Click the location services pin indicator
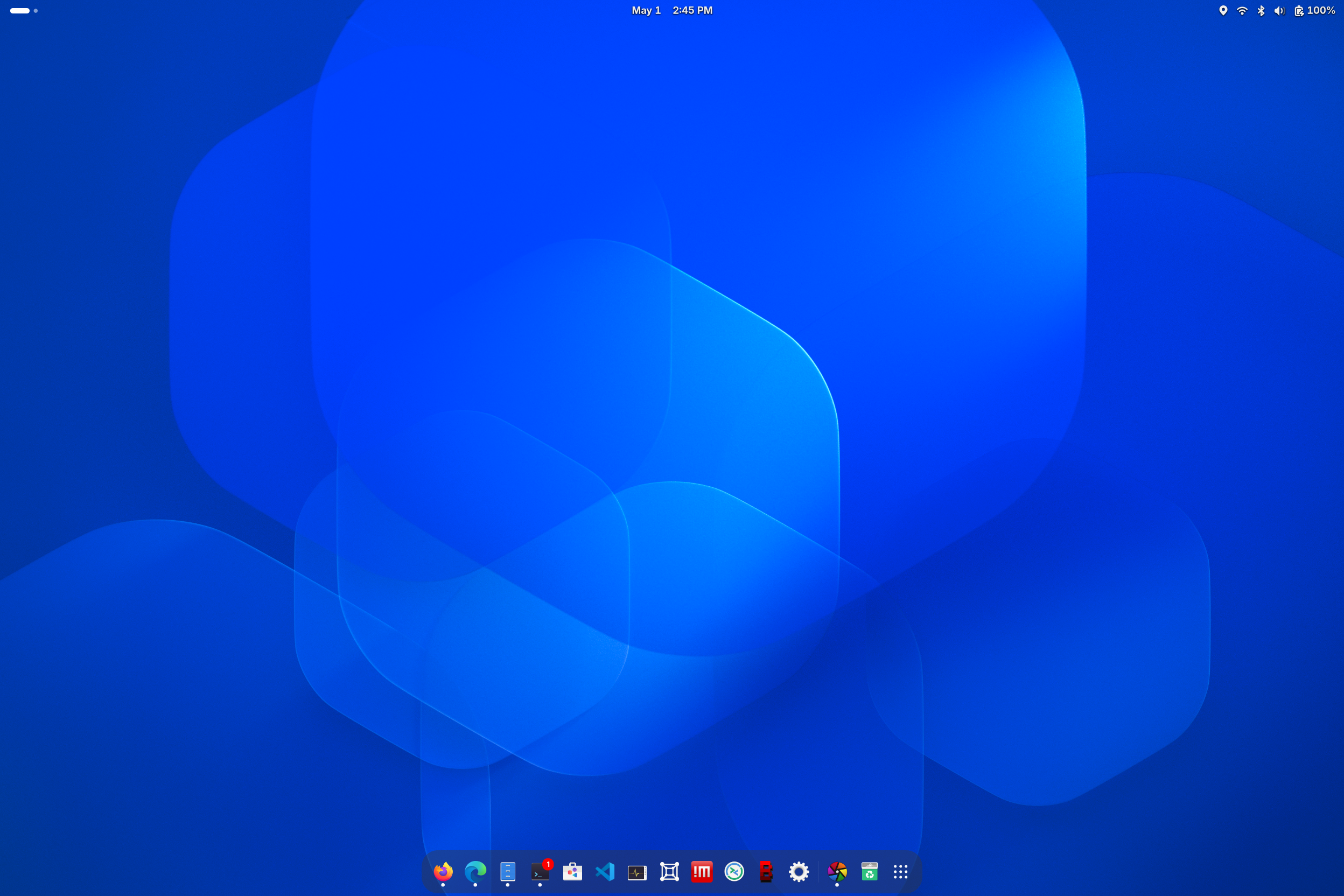1344x896 pixels. 1223,10
